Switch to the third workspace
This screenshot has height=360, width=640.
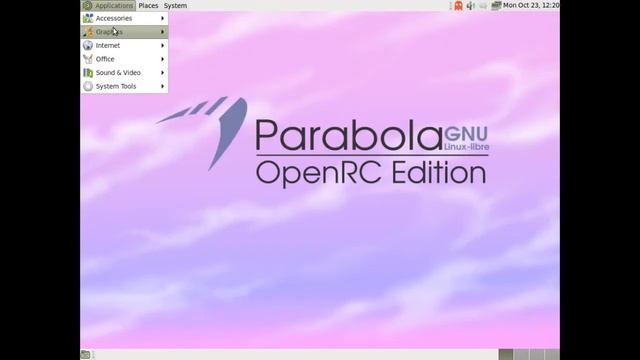(537, 355)
